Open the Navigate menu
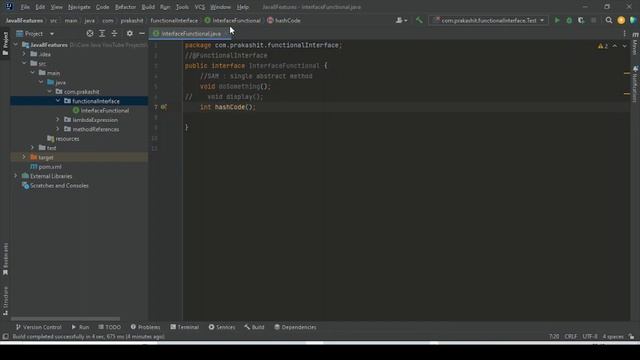 pyautogui.click(x=79, y=7)
